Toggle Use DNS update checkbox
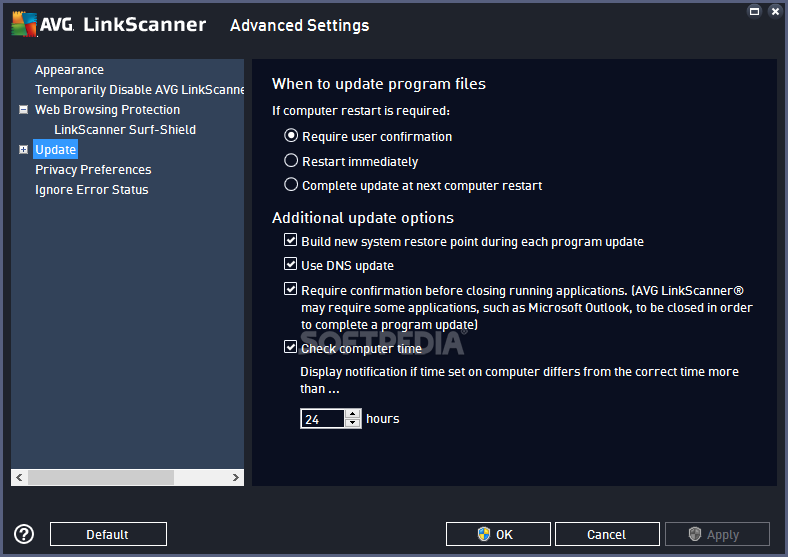Image resolution: width=788 pixels, height=557 pixels. [x=290, y=264]
